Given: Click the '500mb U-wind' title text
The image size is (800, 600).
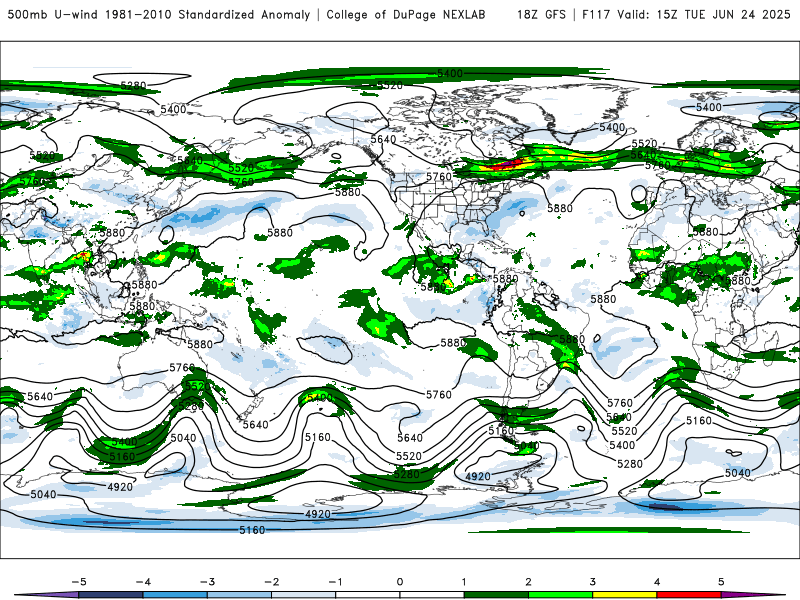Looking at the screenshot, I should click(53, 14).
